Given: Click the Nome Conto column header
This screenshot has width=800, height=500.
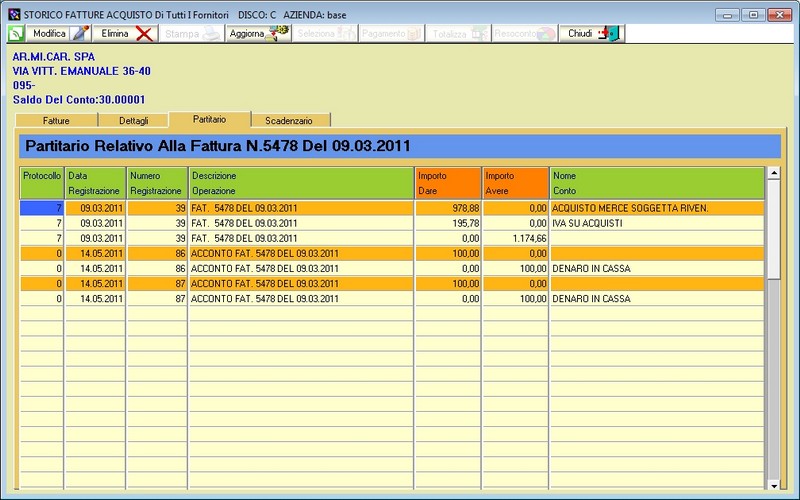Looking at the screenshot, I should (x=657, y=183).
